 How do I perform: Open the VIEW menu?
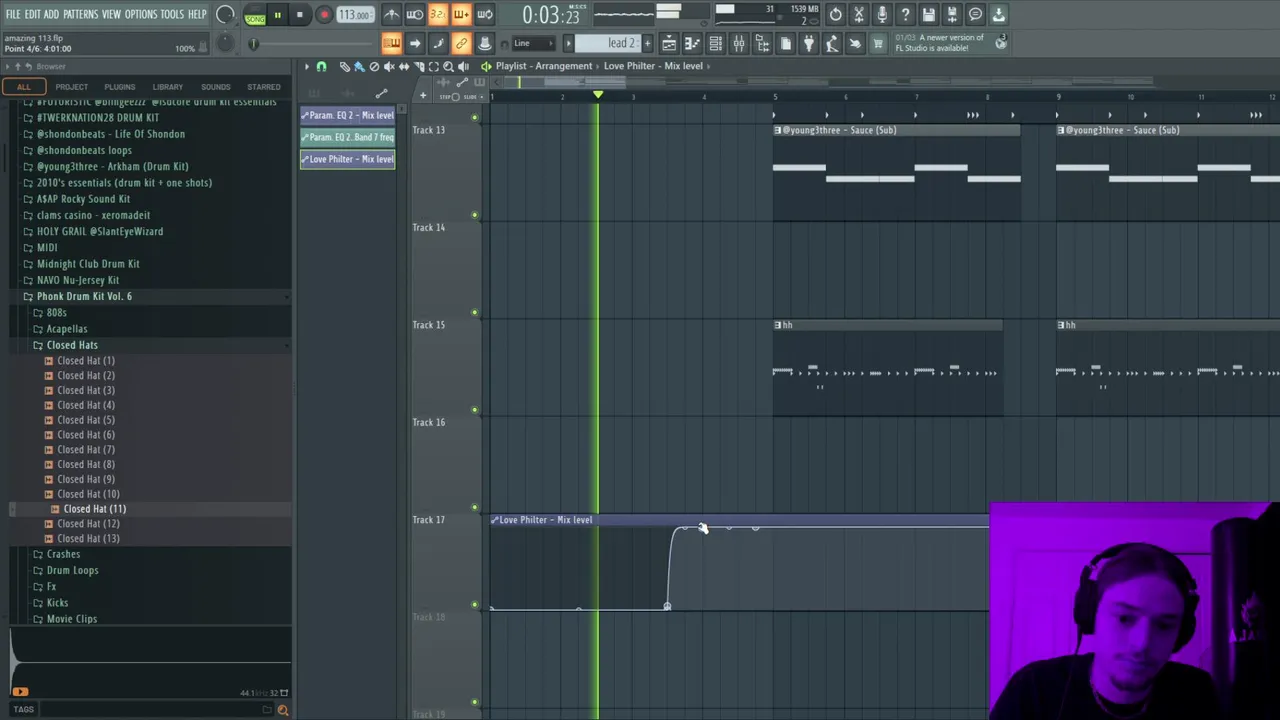tap(111, 14)
